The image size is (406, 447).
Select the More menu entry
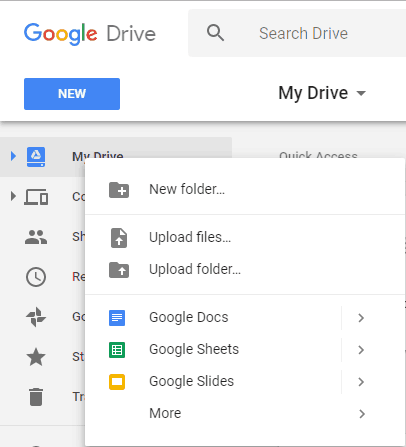[x=245, y=413]
